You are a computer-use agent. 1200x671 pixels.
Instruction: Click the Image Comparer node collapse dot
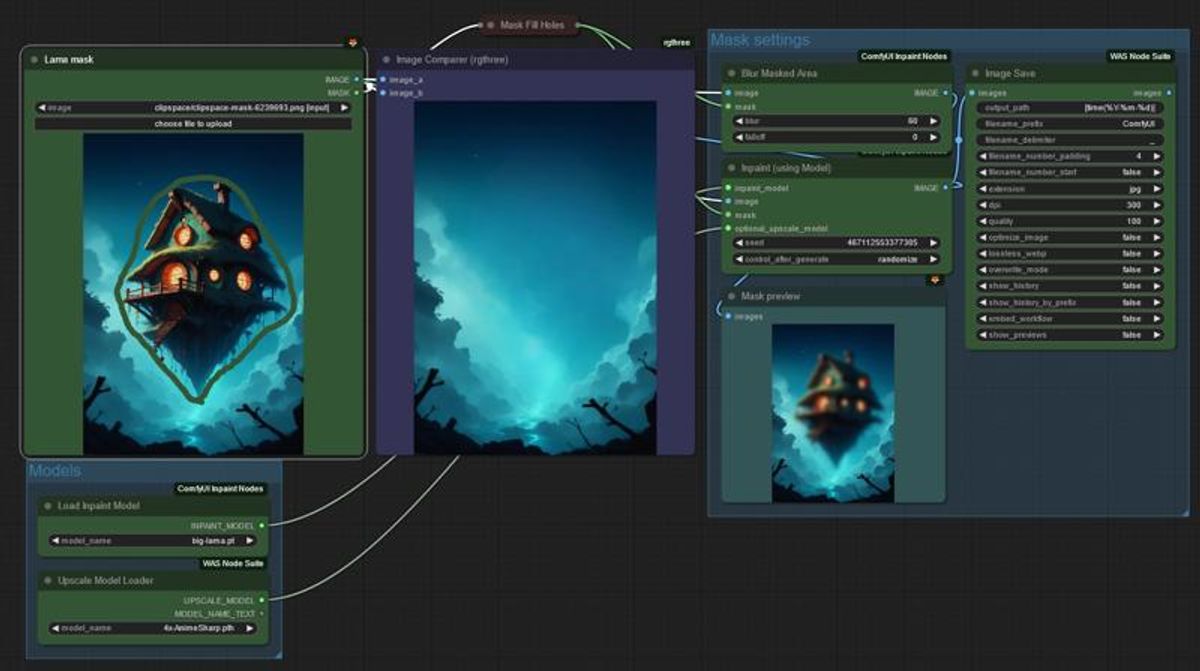click(386, 60)
